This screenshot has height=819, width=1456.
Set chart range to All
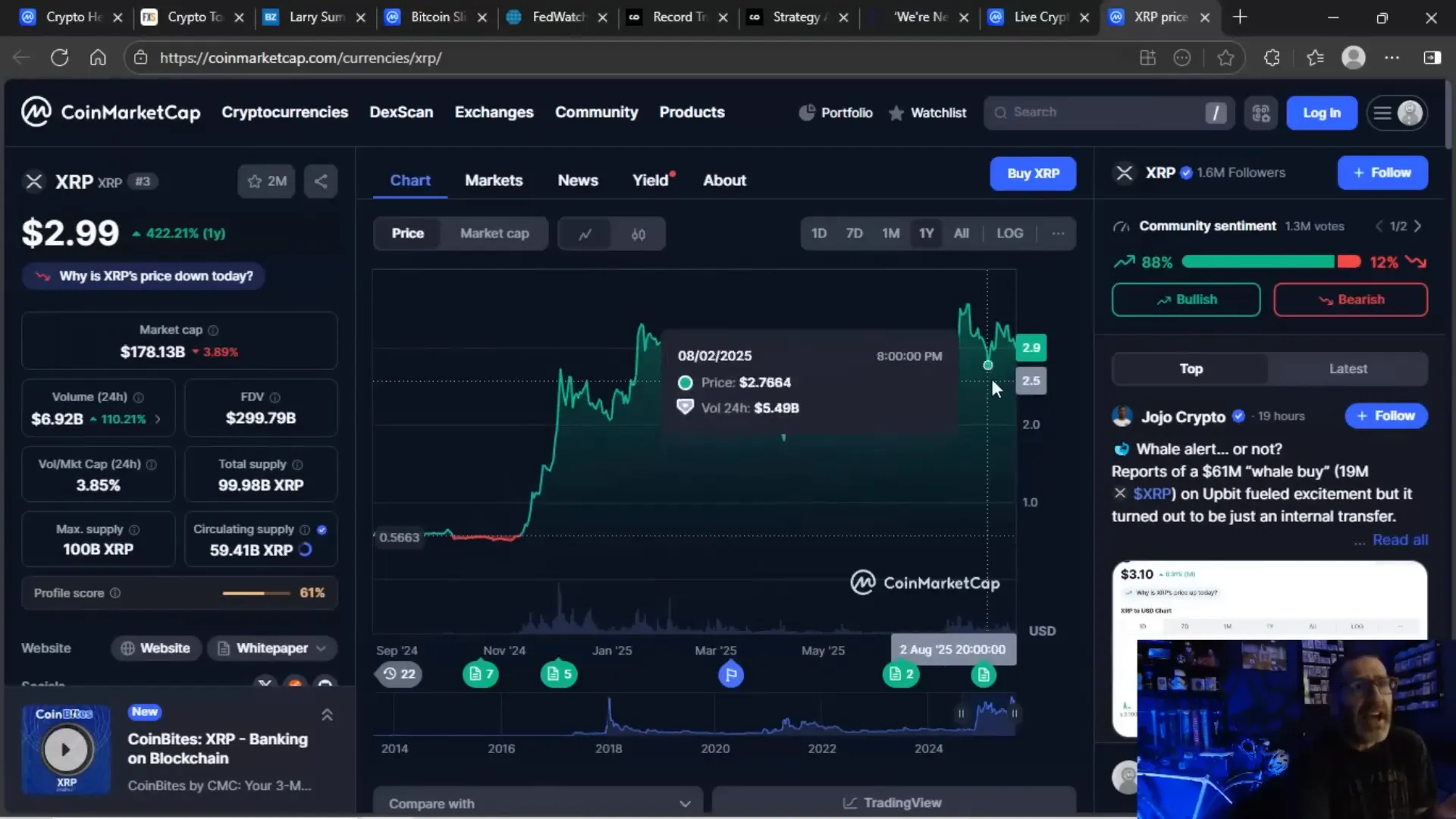(x=961, y=234)
